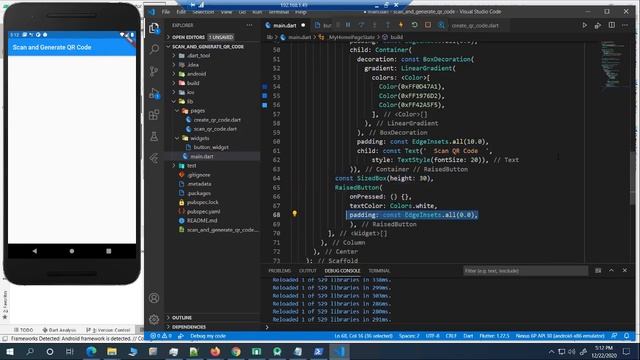Collapse the SCAN_AND_GENERATE_QR_CODE root folder
The image size is (640, 360).
pyautogui.click(x=208, y=47)
